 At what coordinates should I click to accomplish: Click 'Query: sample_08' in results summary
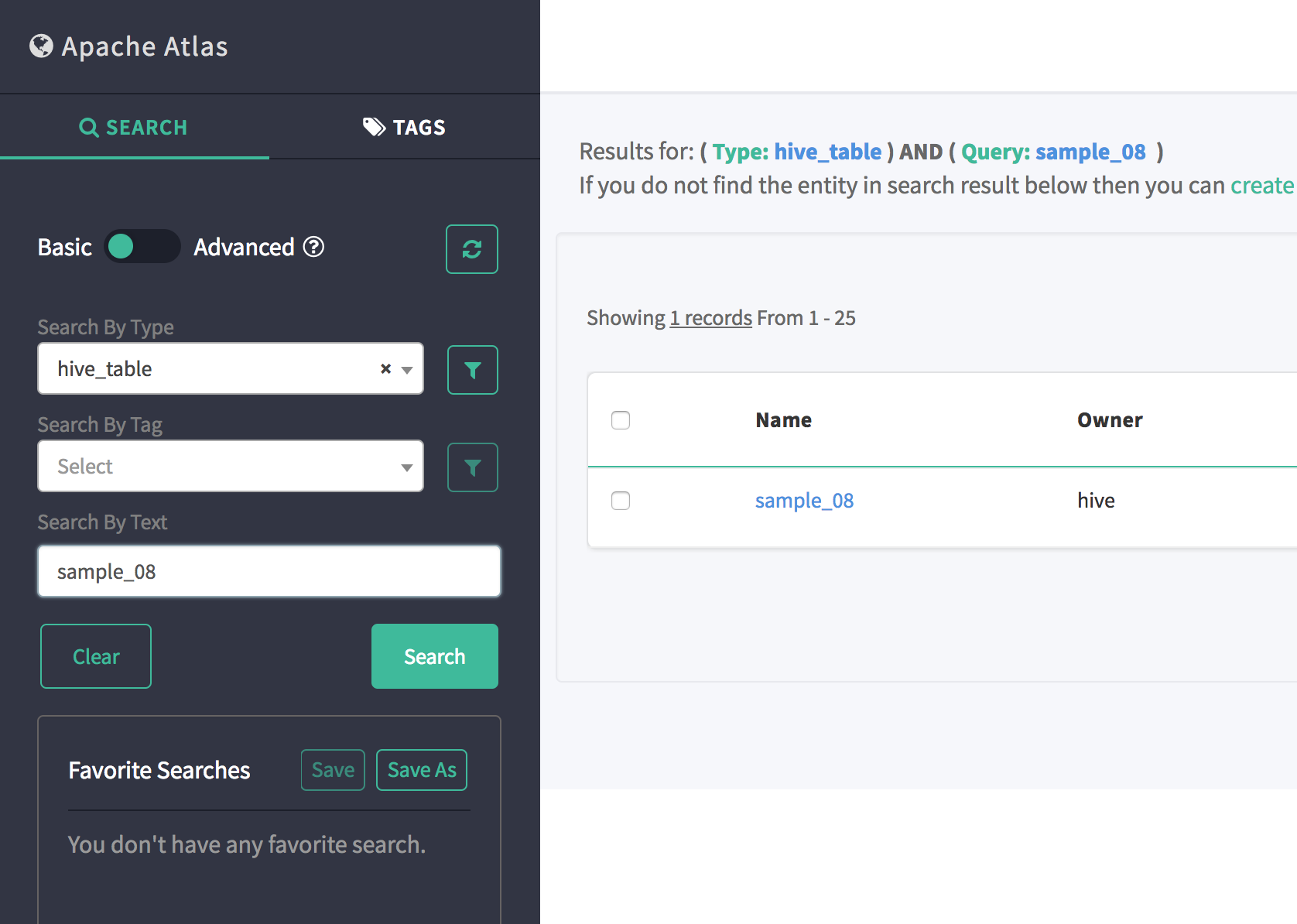[x=1053, y=152]
